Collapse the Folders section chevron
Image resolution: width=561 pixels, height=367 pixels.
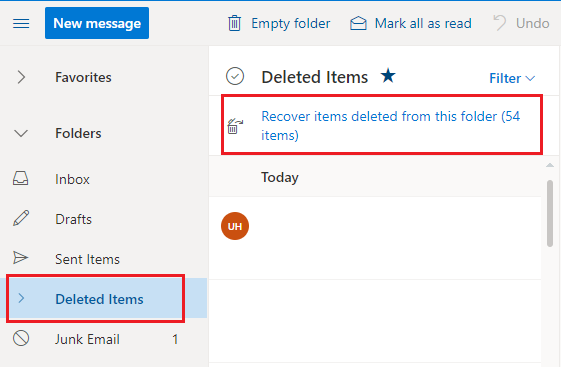21,133
